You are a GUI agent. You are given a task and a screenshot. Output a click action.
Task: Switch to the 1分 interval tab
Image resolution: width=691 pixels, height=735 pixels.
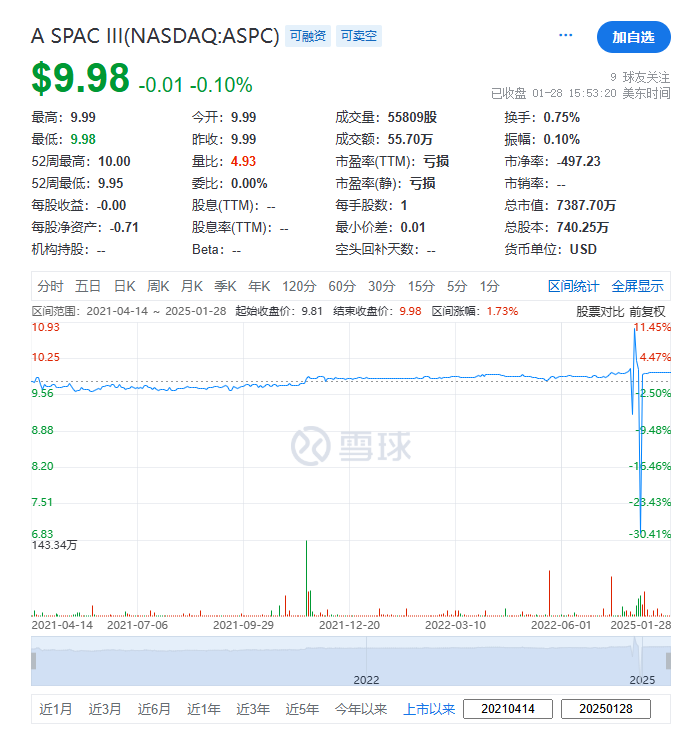tap(489, 286)
